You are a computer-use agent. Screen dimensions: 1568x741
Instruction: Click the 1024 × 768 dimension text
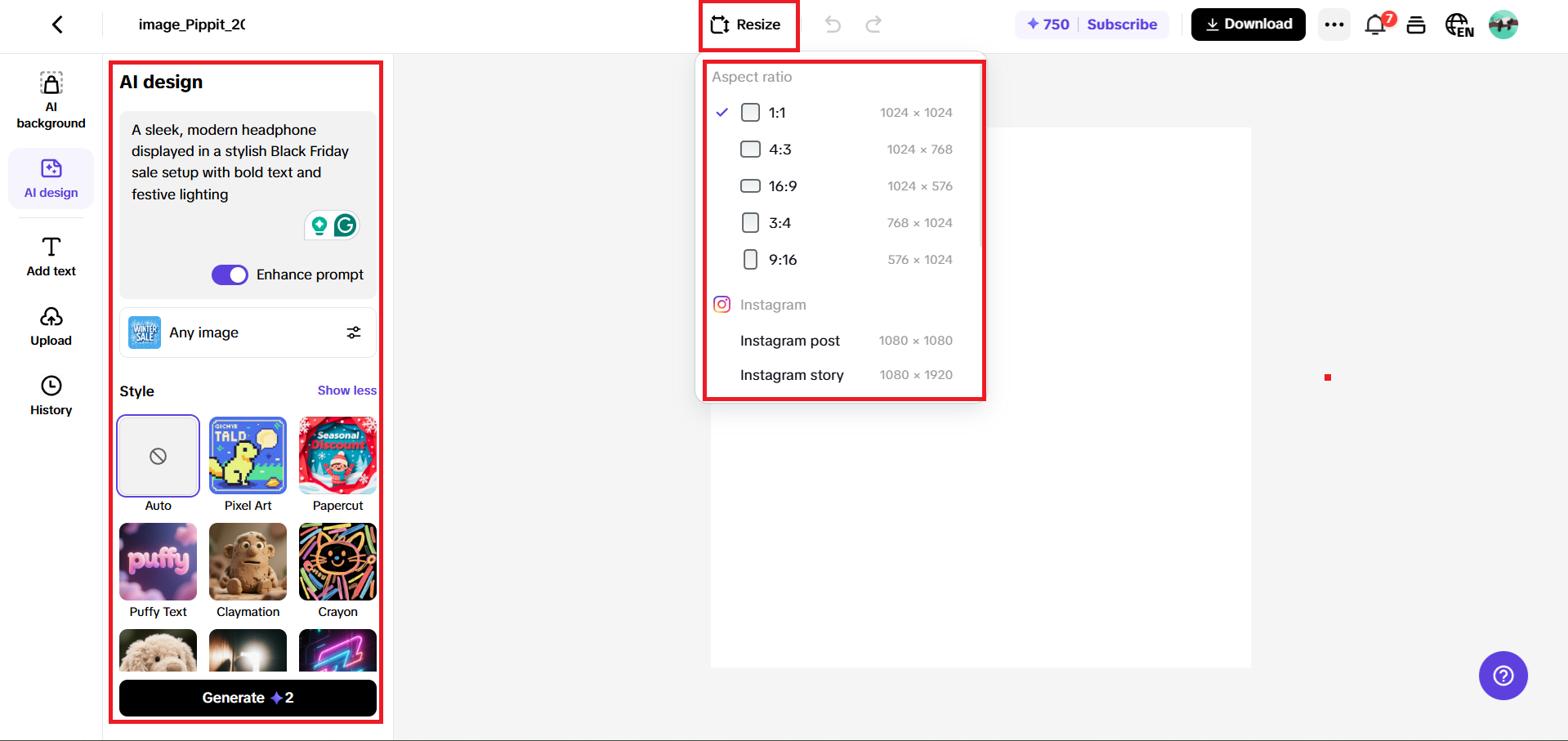tap(920, 150)
